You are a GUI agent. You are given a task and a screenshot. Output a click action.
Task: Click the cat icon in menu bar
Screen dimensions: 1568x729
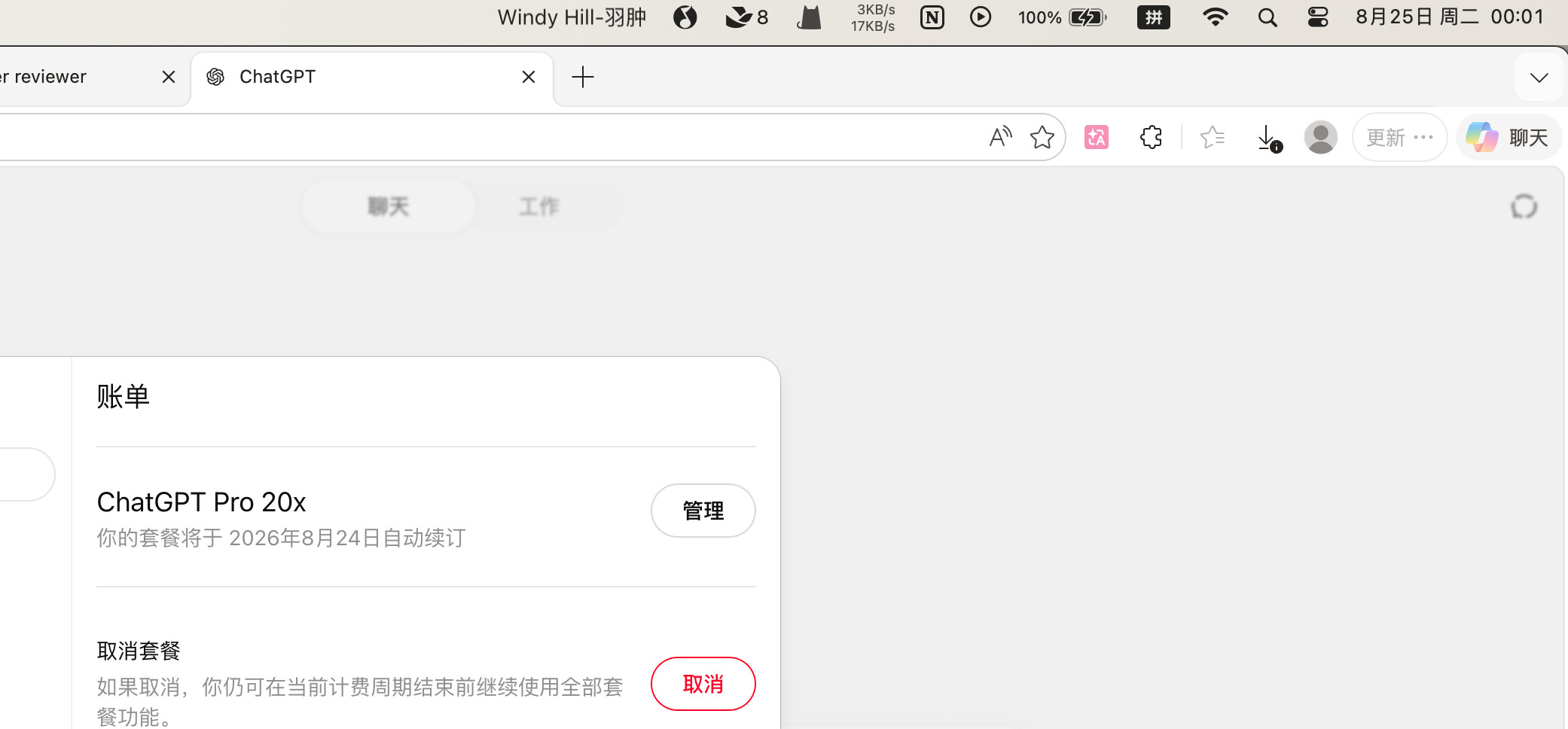[809, 17]
